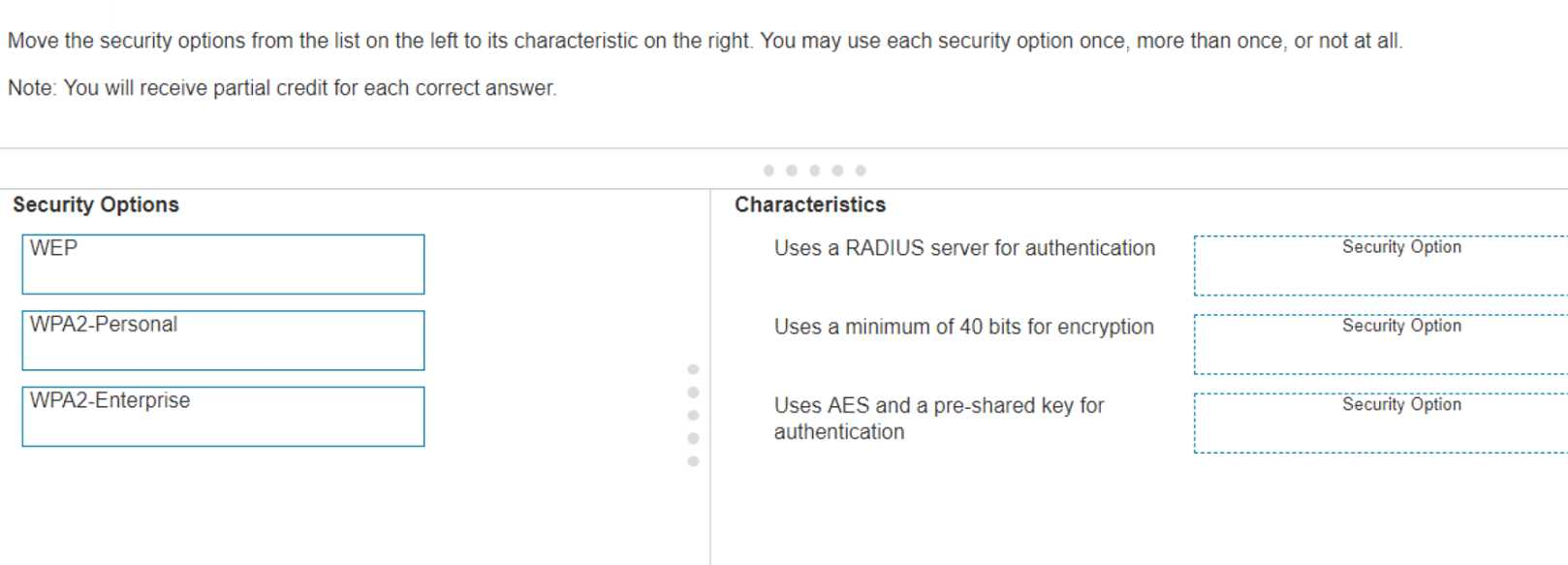Click the Characteristics heading

810,204
